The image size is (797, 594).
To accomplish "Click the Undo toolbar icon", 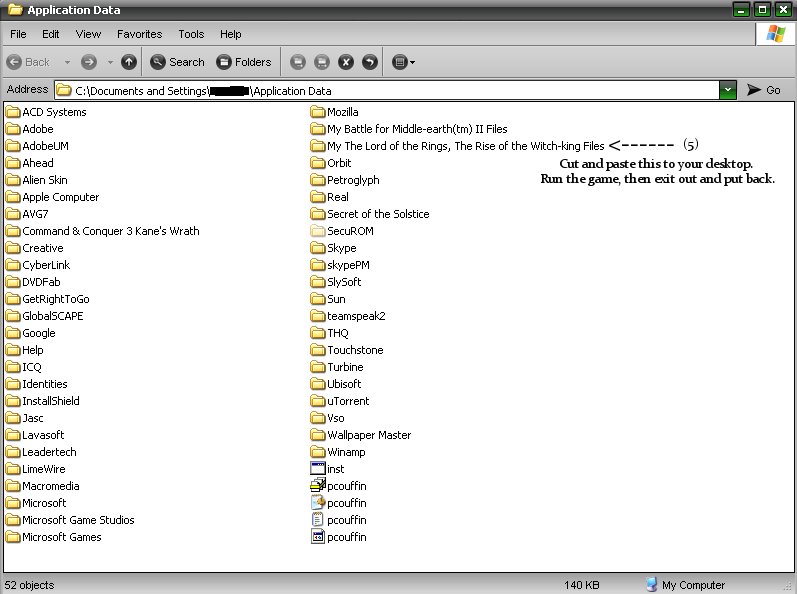I will [370, 62].
